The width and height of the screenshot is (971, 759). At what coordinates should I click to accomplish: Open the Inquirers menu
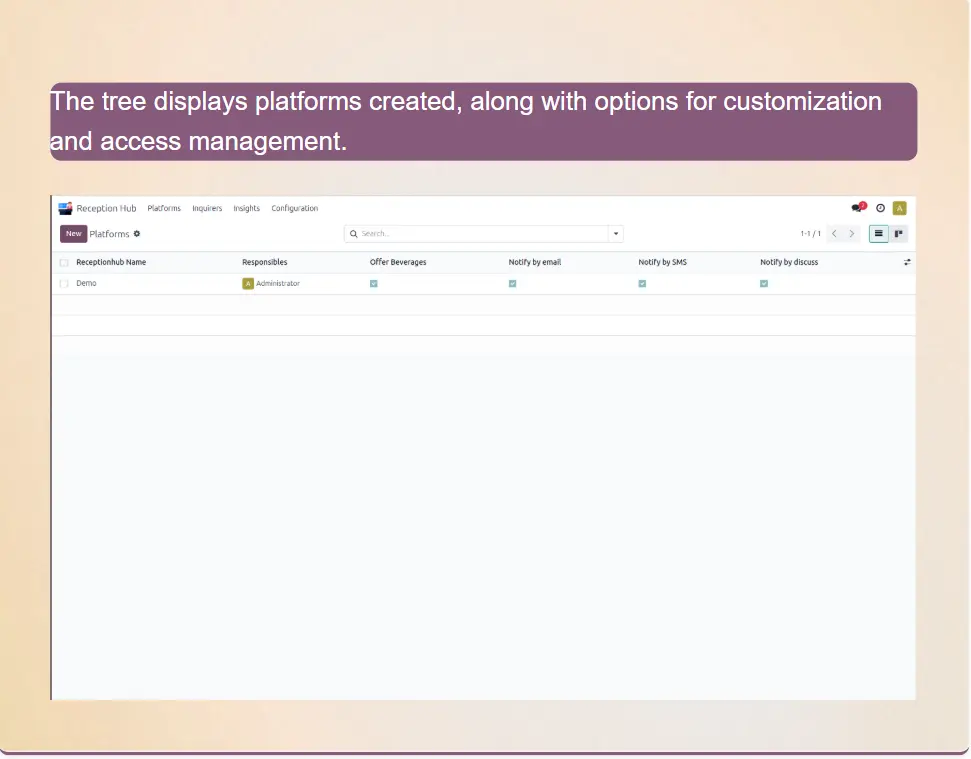(207, 209)
